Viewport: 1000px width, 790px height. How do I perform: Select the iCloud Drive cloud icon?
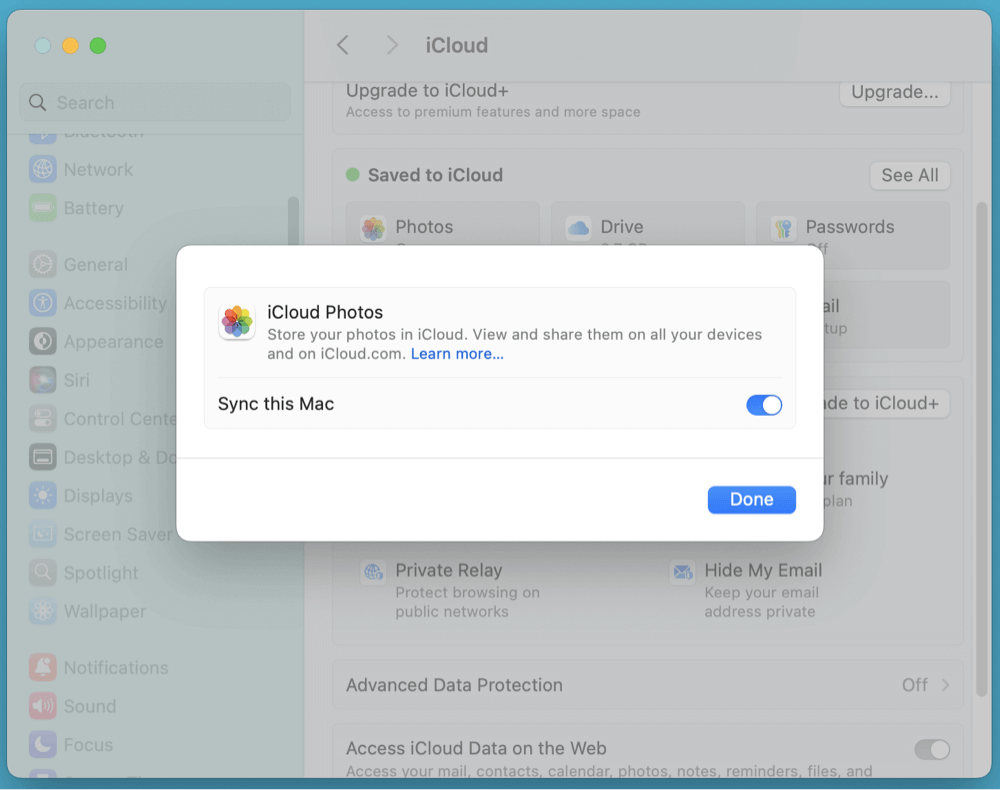tap(578, 228)
